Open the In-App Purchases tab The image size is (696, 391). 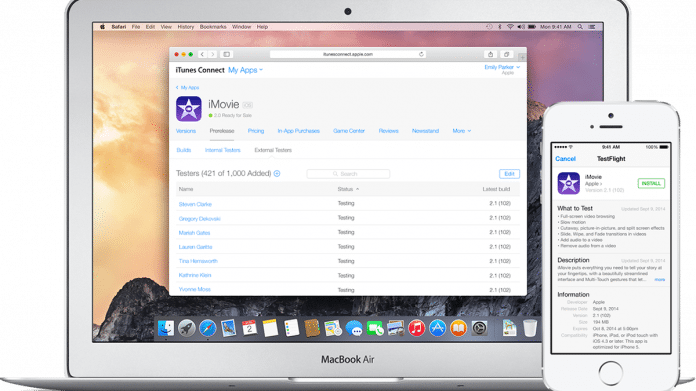pos(298,131)
